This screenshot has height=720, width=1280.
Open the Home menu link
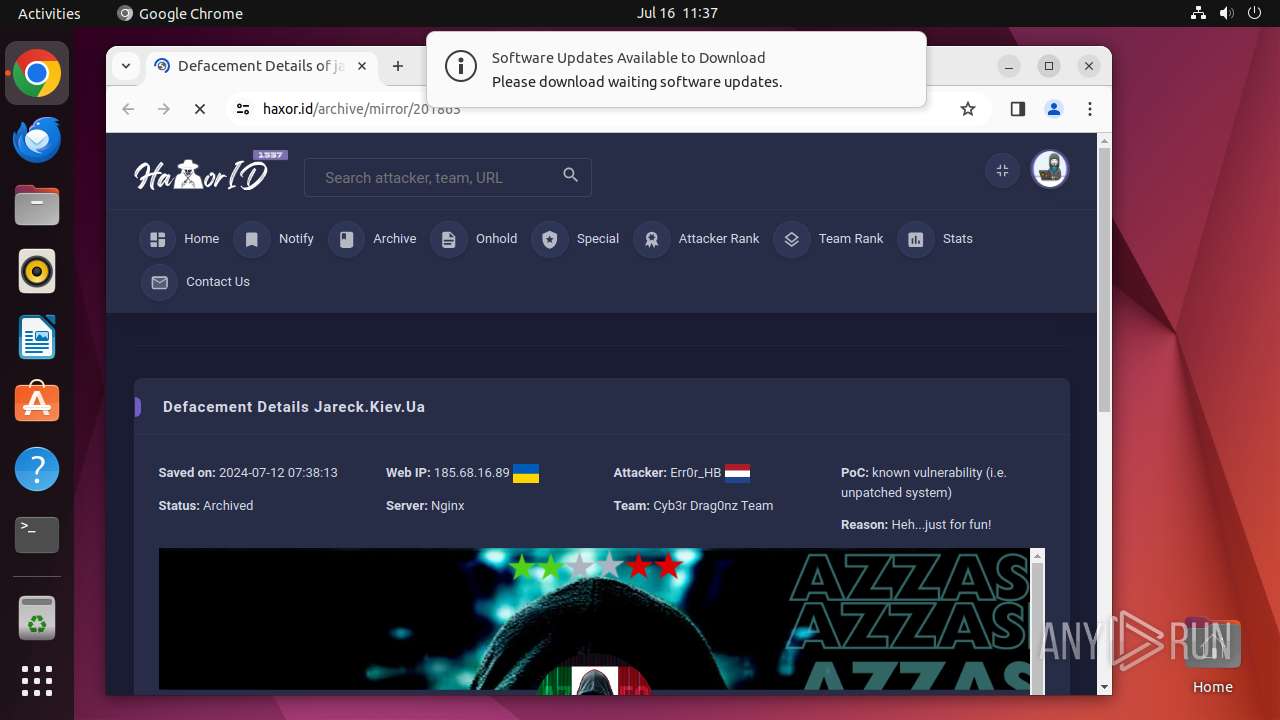pyautogui.click(x=201, y=239)
